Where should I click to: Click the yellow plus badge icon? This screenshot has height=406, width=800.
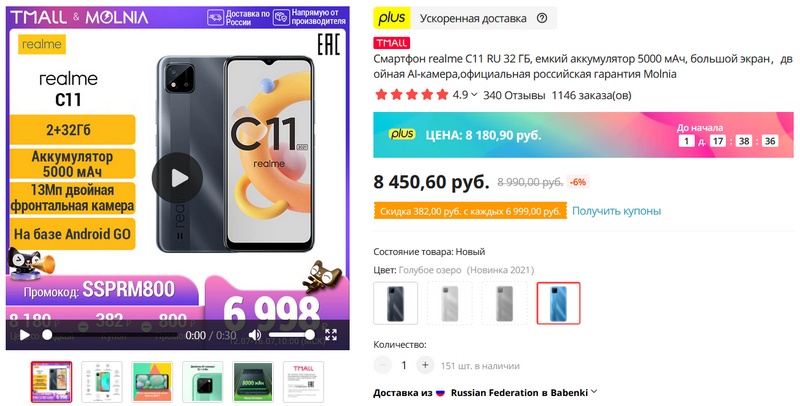pos(392,18)
